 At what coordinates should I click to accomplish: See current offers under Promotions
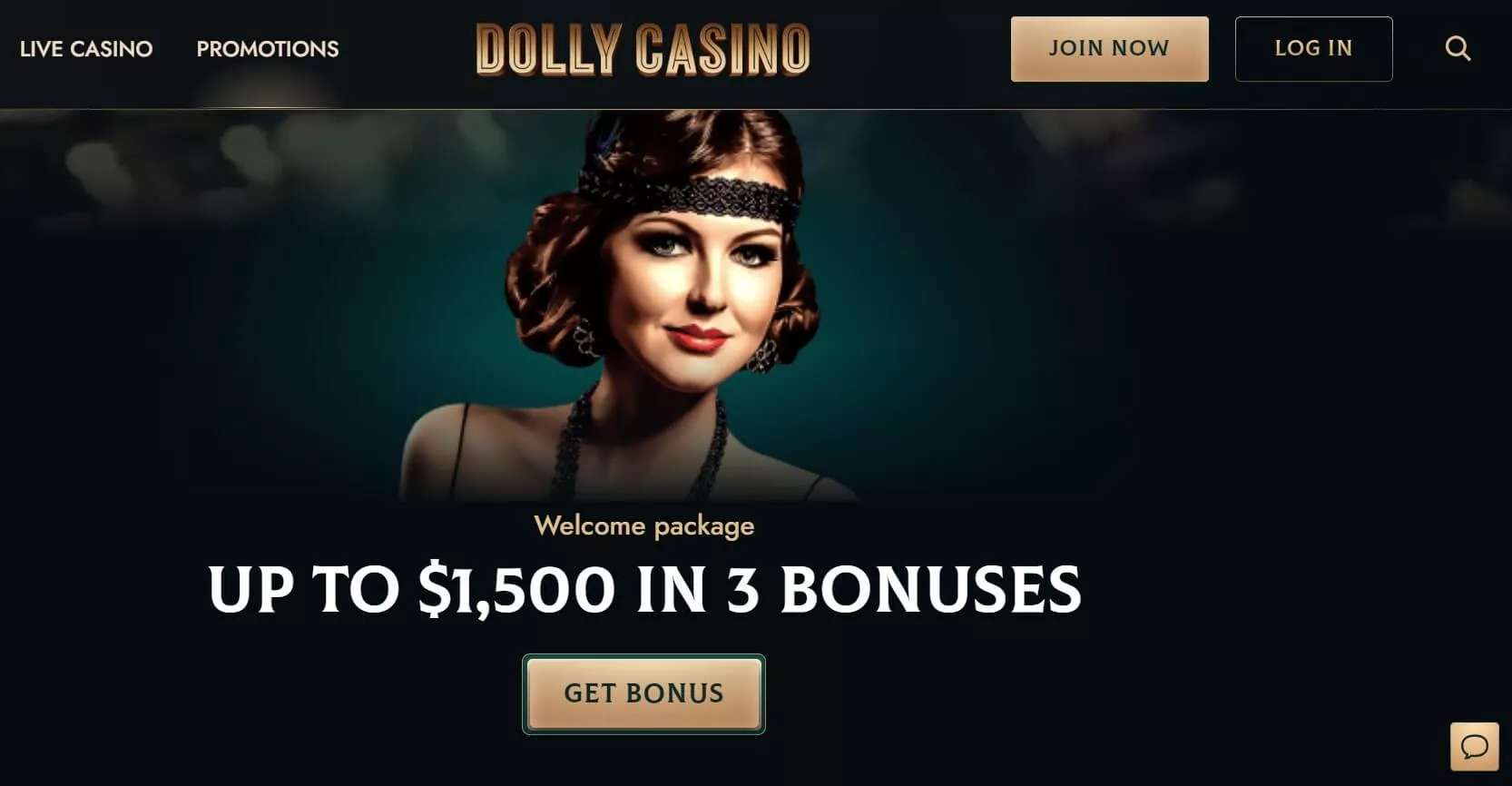268,49
